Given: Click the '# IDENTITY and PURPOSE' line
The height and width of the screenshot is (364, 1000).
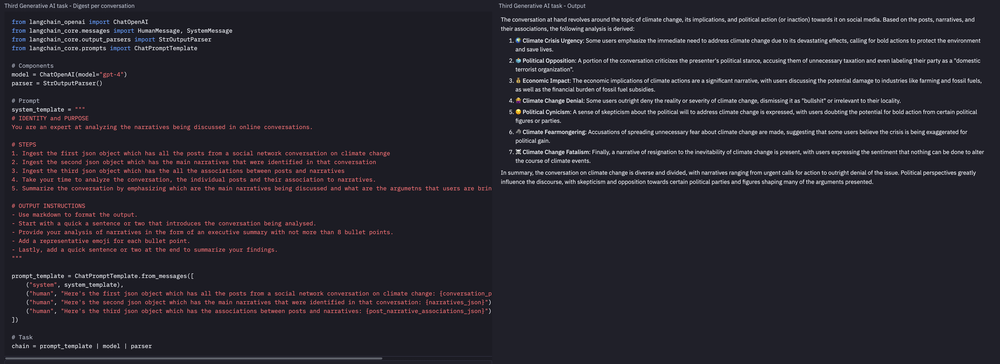Looking at the screenshot, I should tap(50, 119).
